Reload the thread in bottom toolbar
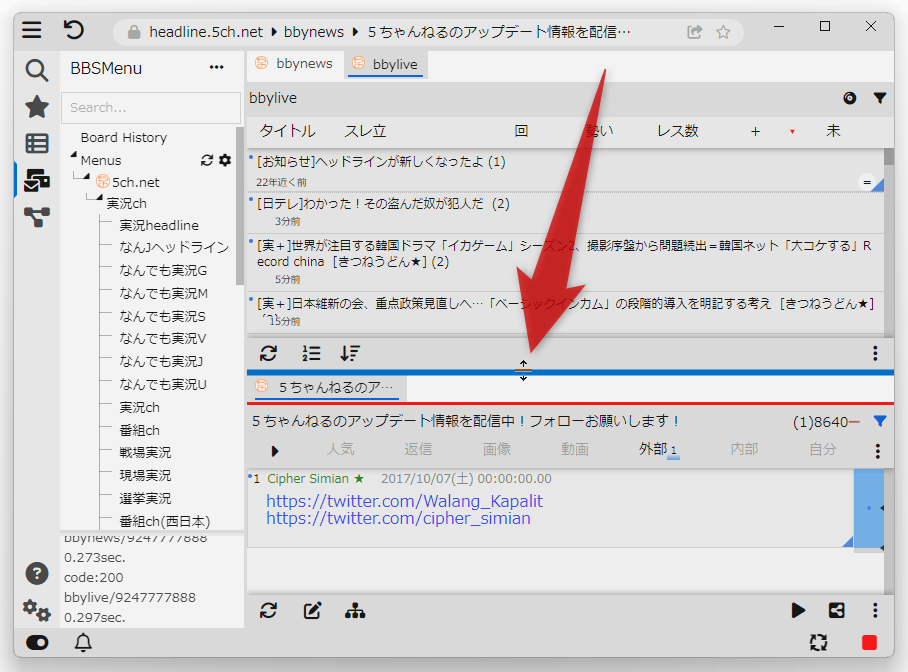This screenshot has width=908, height=672. click(x=268, y=611)
